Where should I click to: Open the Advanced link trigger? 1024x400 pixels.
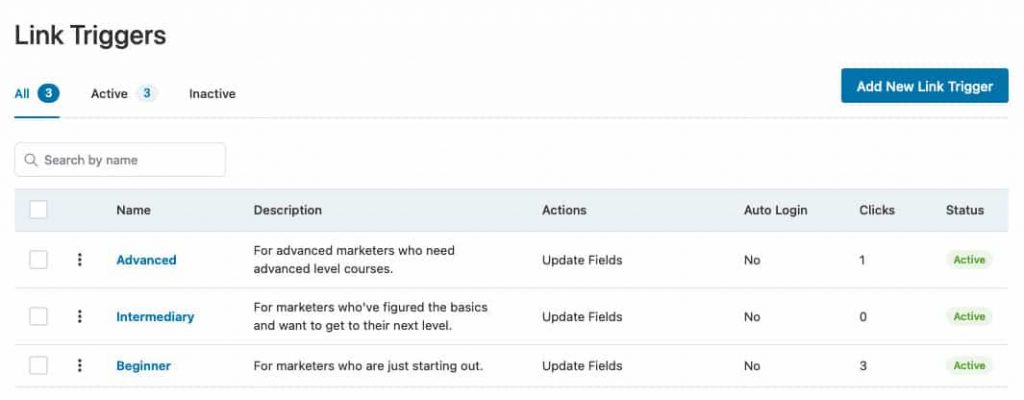pyautogui.click(x=146, y=260)
